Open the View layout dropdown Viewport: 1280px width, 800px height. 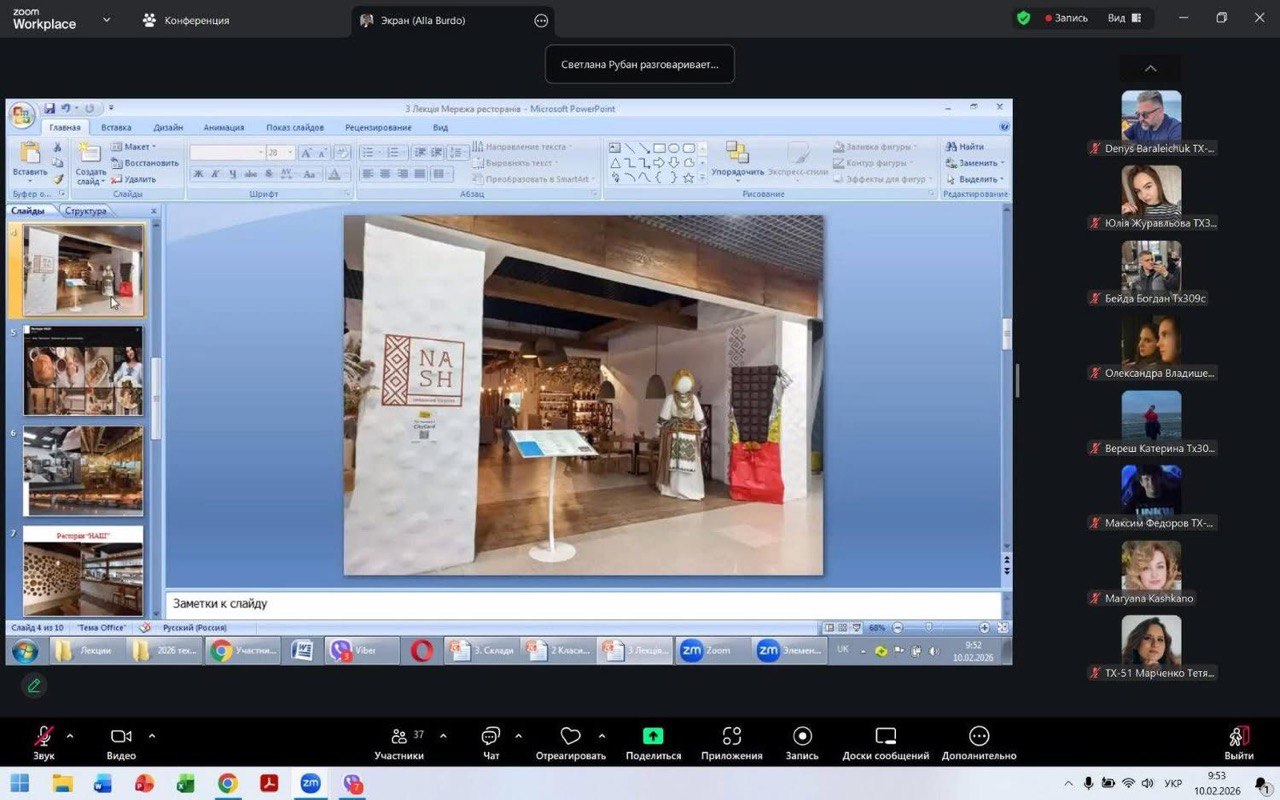click(1125, 18)
